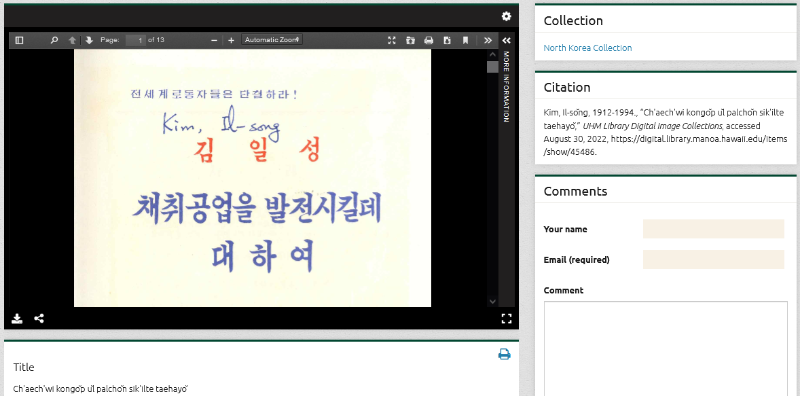Click the blue print icon above Title

504,354
